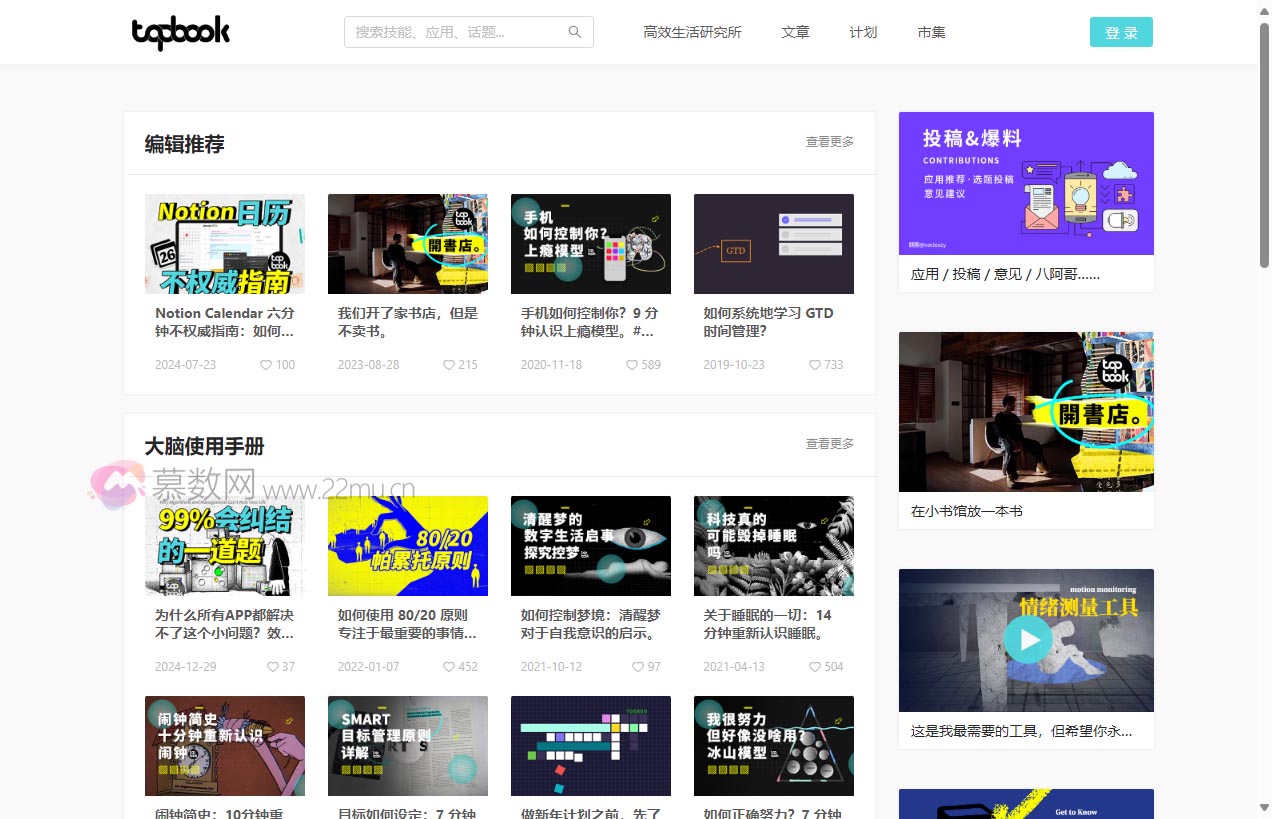Screen dimensions: 1272x819
Task: Click the heart icon on the GTD time management card
Action: point(812,365)
